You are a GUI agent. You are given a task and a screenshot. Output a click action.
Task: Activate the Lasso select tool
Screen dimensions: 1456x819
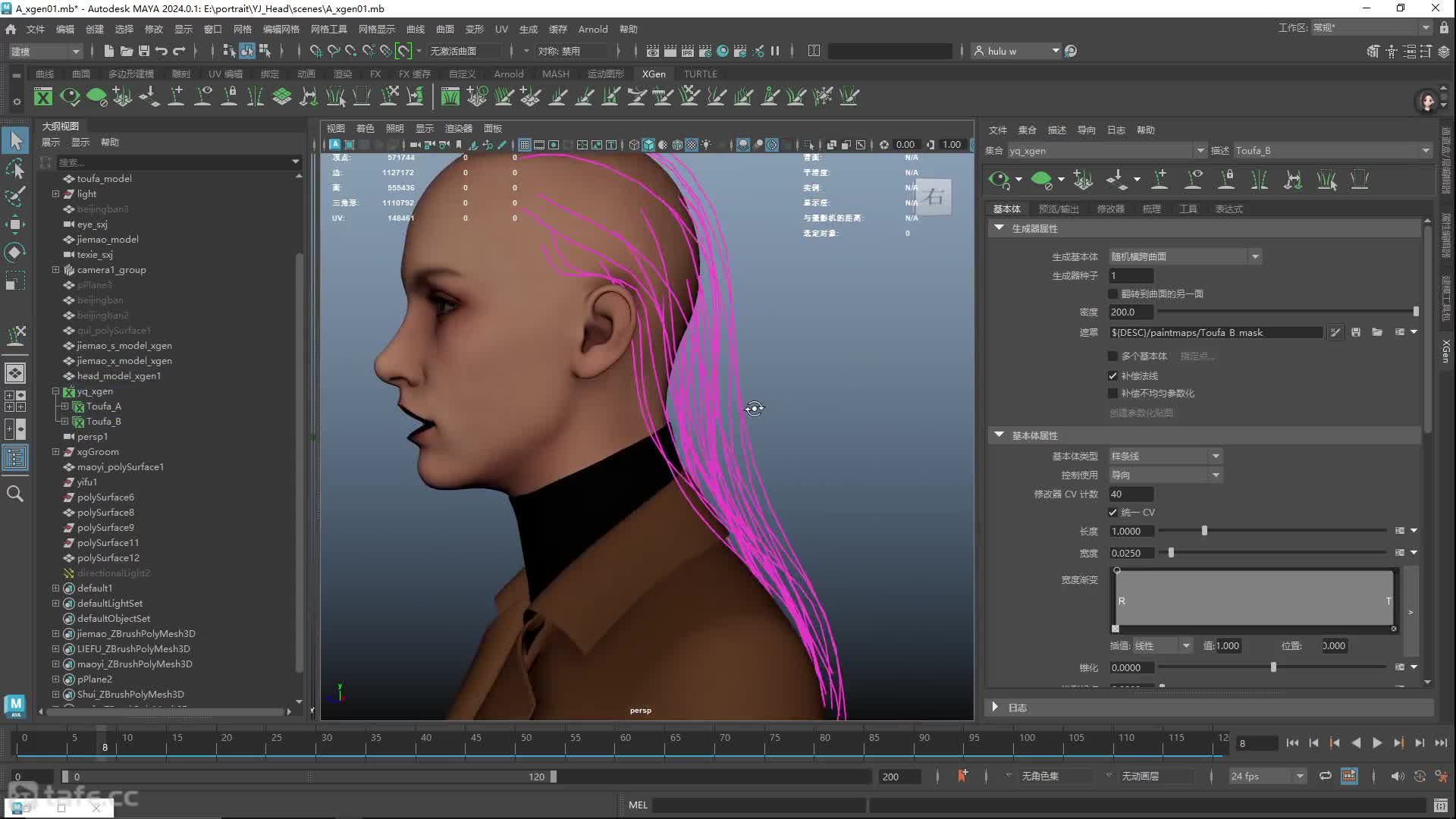pos(16,168)
